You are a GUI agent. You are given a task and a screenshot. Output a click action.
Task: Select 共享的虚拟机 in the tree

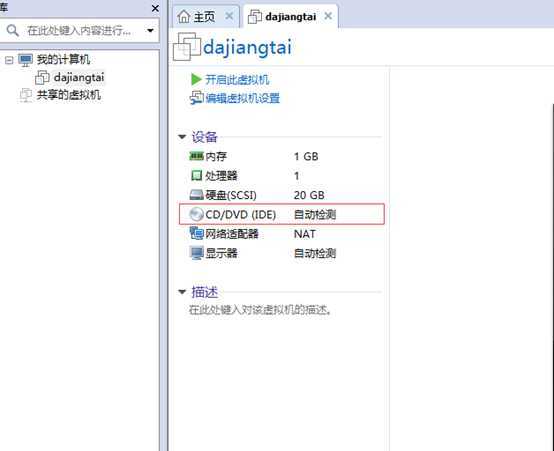click(69, 95)
